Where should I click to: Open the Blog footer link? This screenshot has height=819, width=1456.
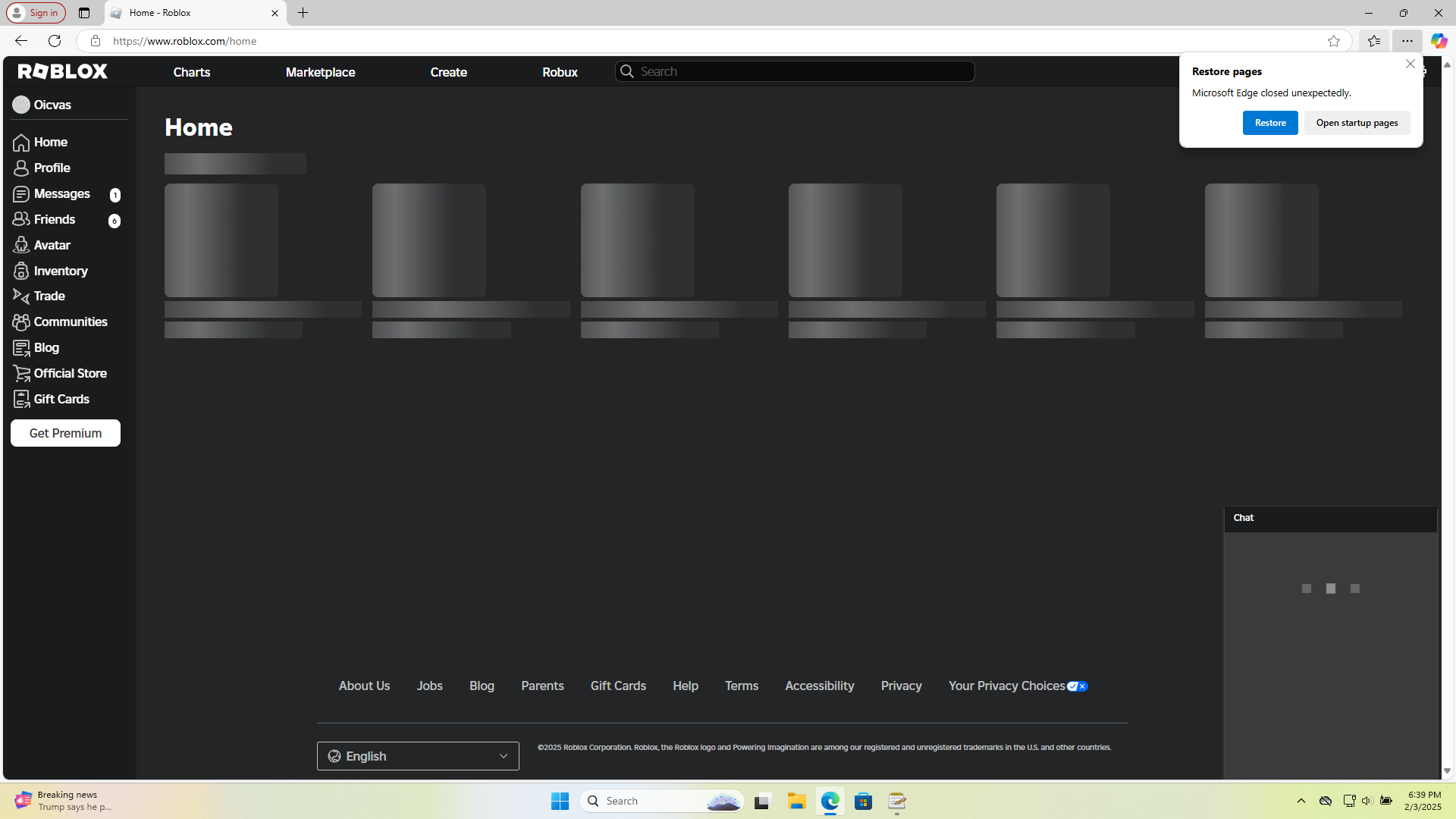click(482, 686)
